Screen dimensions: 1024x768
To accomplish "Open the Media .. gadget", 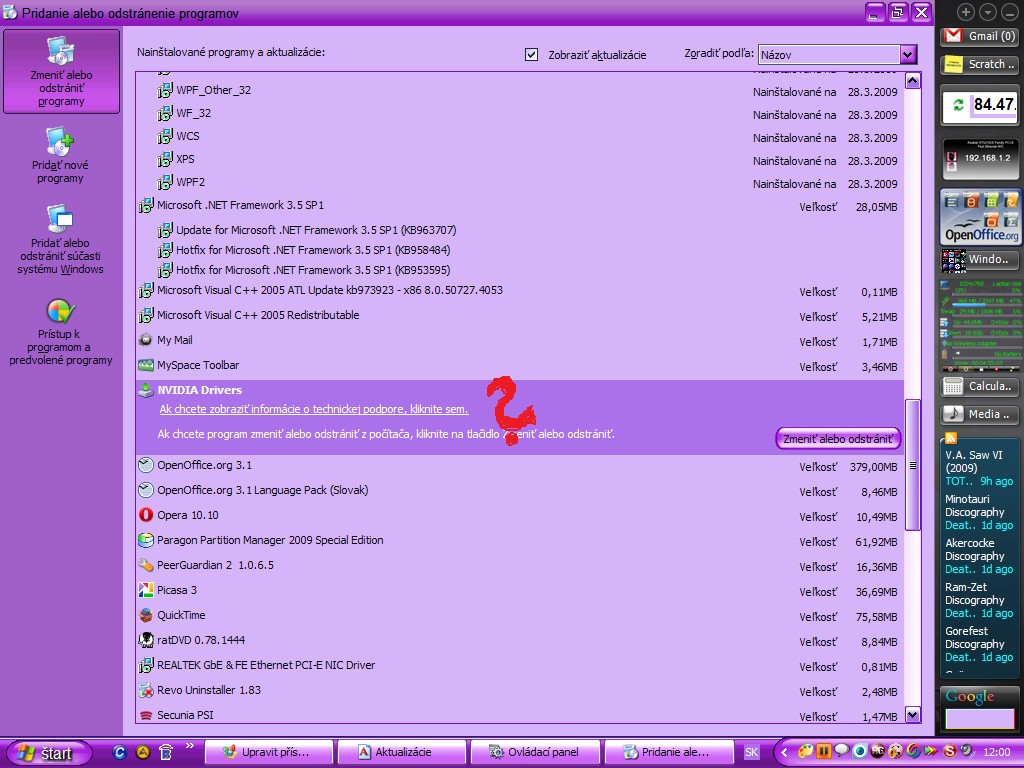I will 980,414.
